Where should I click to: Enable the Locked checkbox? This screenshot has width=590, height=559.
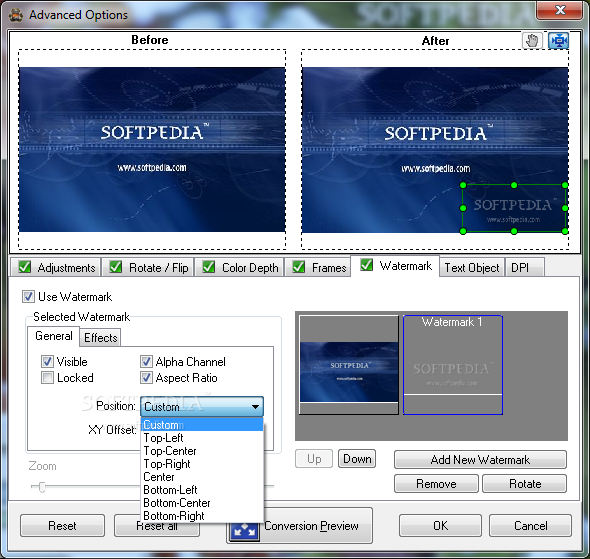[47, 378]
